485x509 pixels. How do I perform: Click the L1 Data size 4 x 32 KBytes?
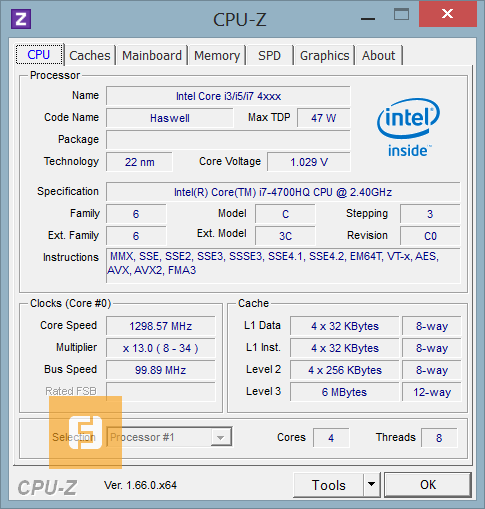pos(345,326)
